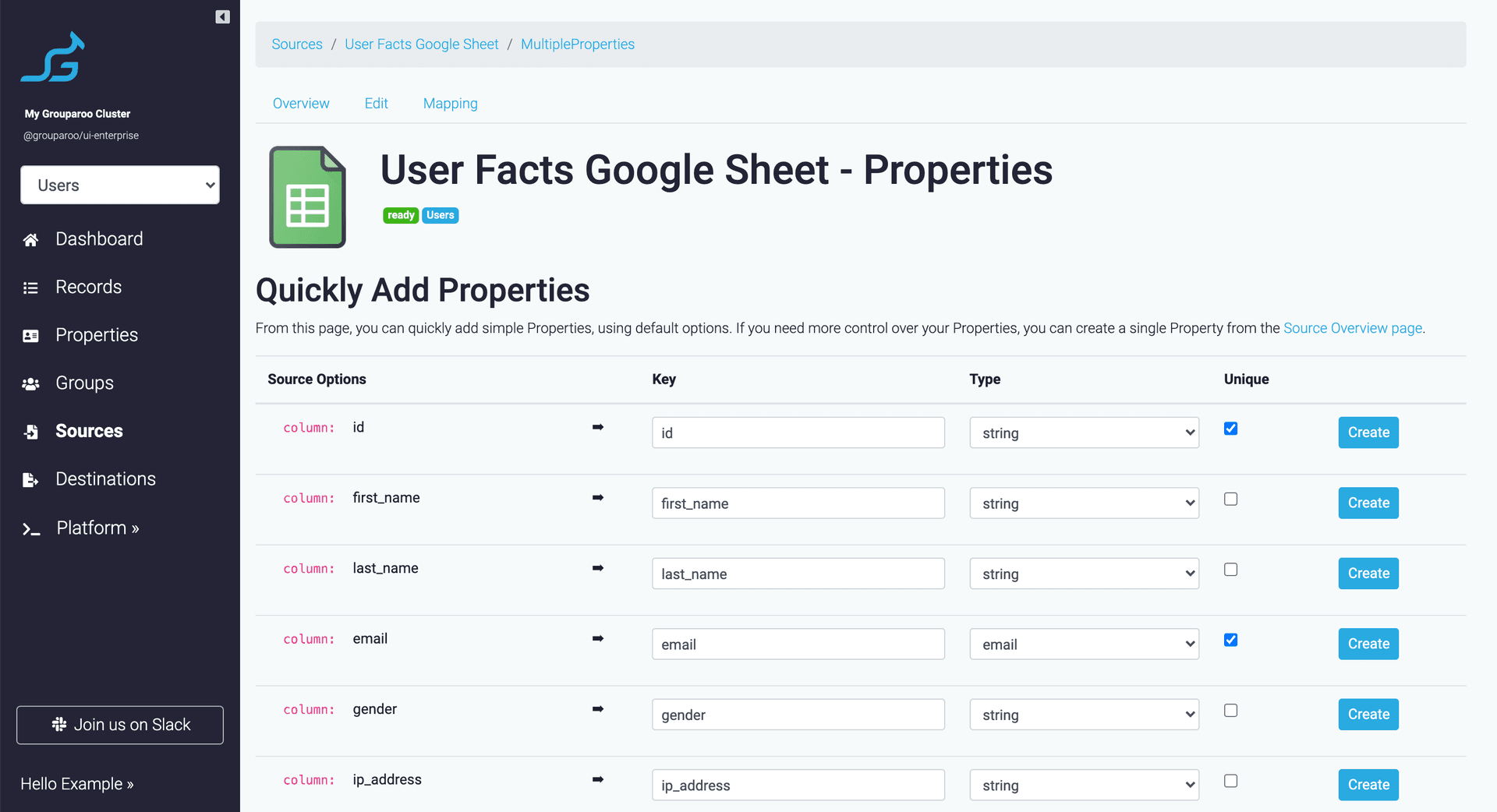Viewport: 1497px width, 812px height.
Task: Open the Type dropdown for first_name
Action: [x=1084, y=503]
